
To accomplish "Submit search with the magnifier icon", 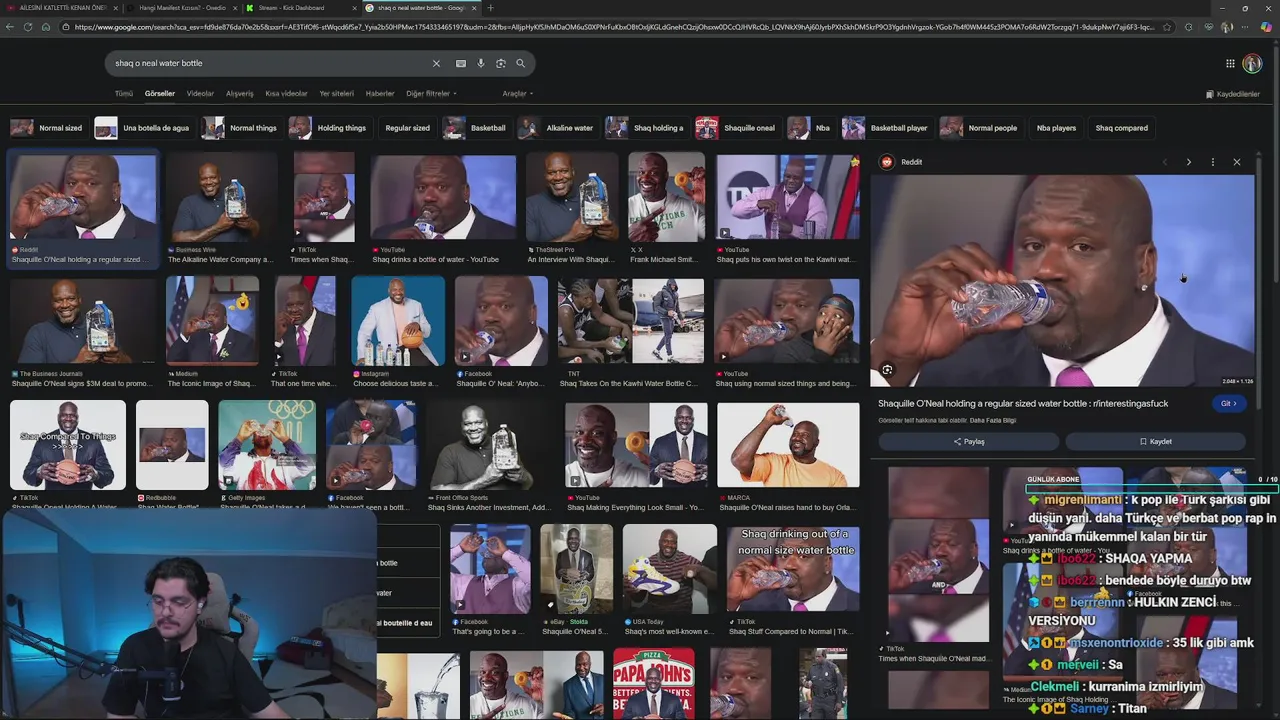I will click(x=520, y=63).
